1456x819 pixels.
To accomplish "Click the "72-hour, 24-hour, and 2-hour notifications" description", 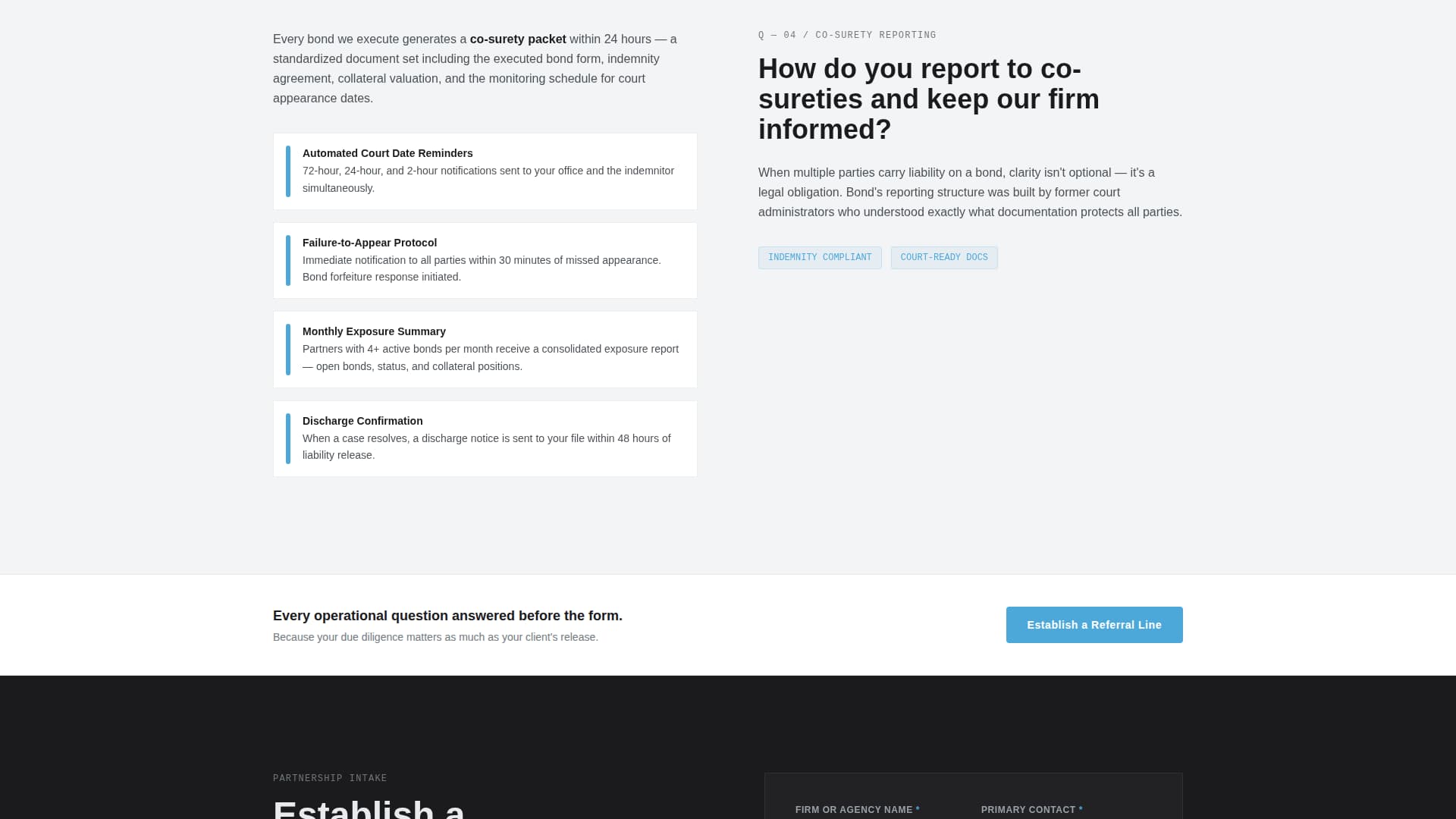I will pos(488,180).
